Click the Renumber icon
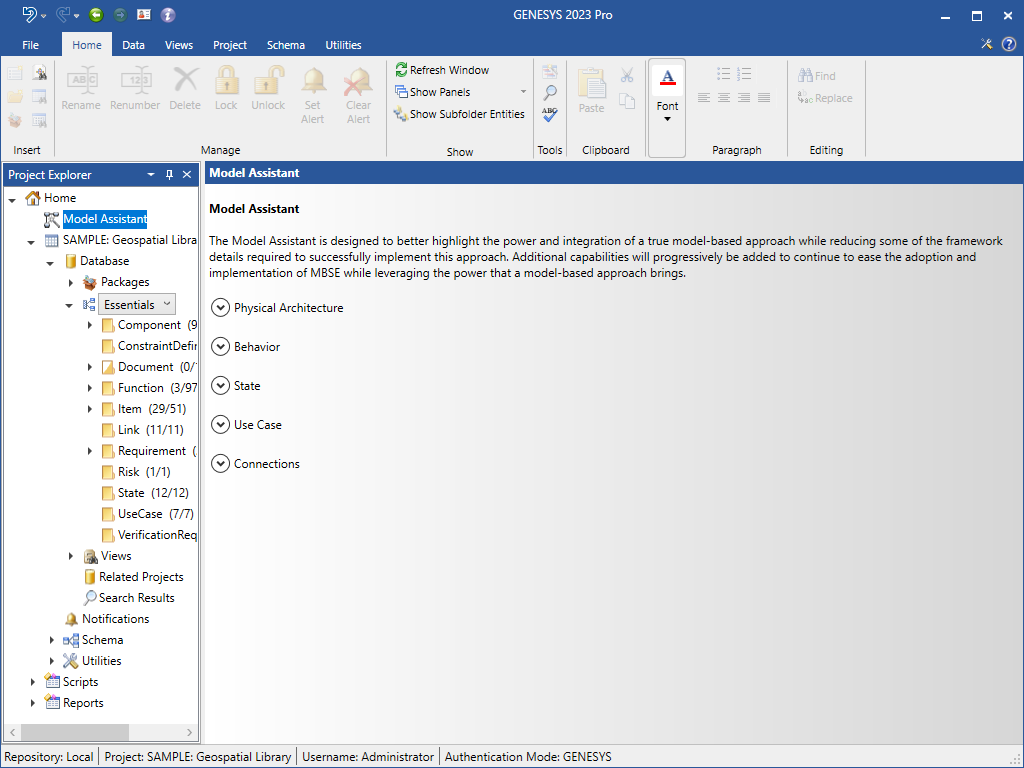 click(x=135, y=80)
